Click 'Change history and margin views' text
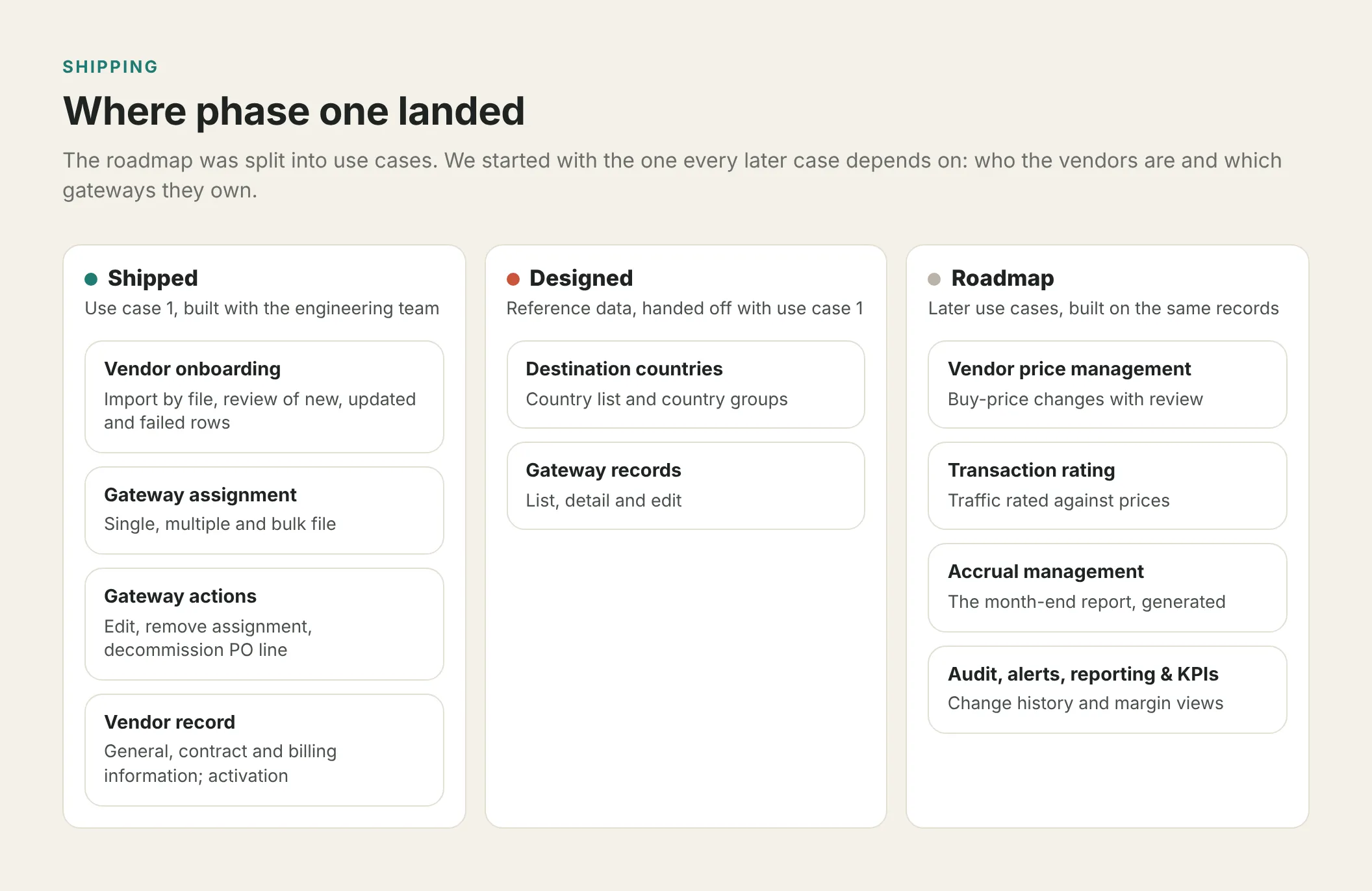The image size is (1372, 891). pyautogui.click(x=1085, y=703)
